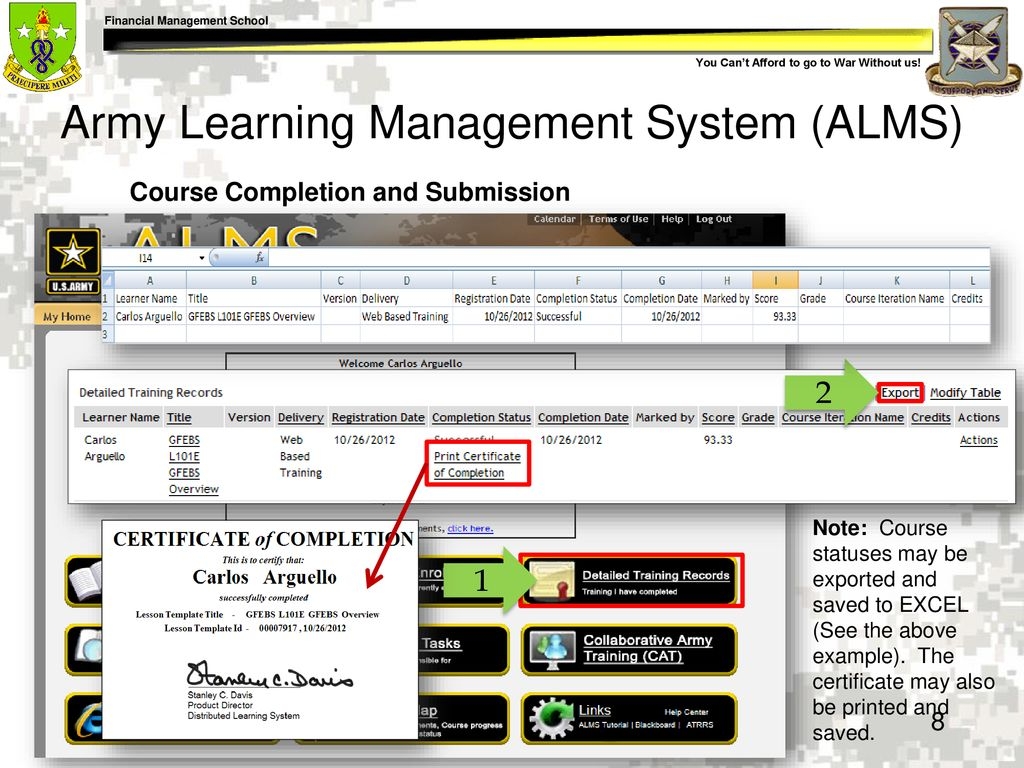Image resolution: width=1024 pixels, height=768 pixels.
Task: Click the 'click here' link
Action: [470, 528]
